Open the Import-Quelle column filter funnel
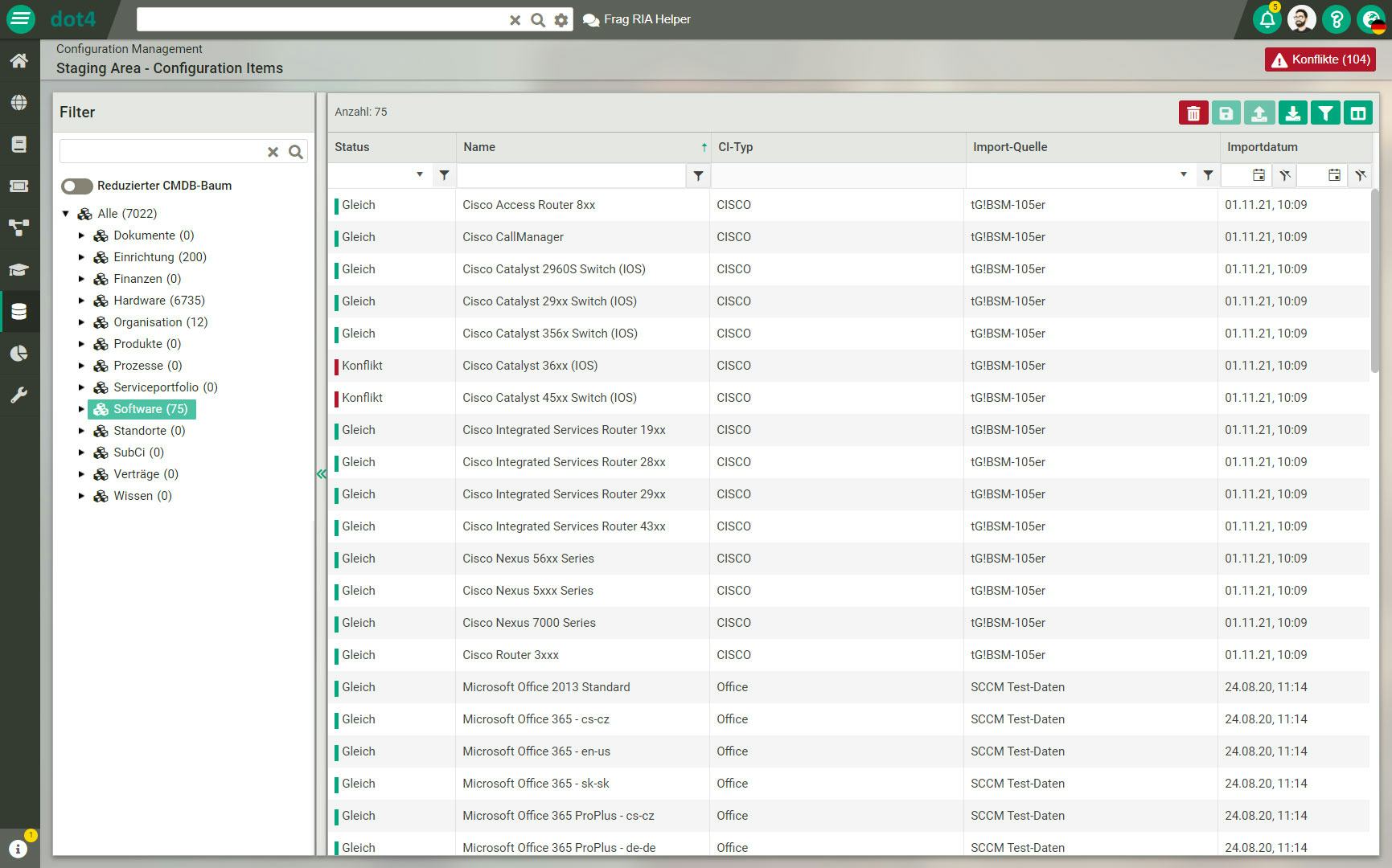1392x868 pixels. pyautogui.click(x=1208, y=175)
